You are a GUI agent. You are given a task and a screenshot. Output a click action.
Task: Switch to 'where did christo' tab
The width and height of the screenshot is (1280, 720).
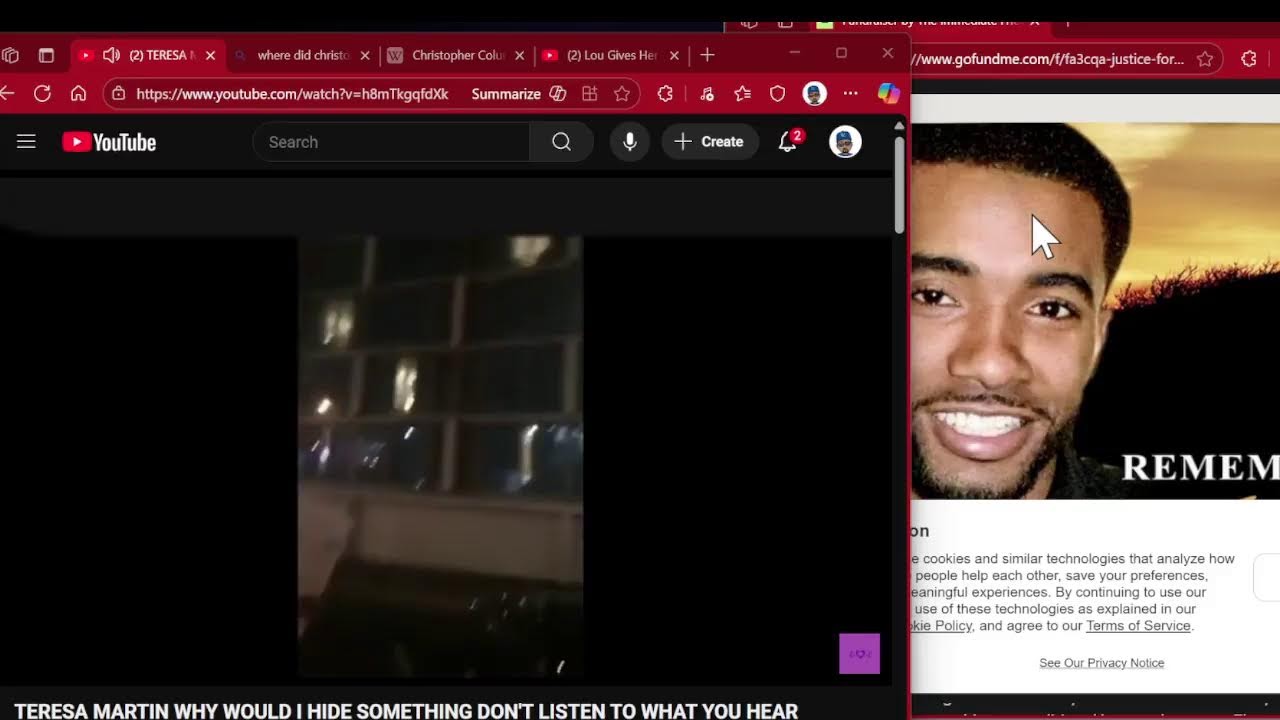(302, 55)
